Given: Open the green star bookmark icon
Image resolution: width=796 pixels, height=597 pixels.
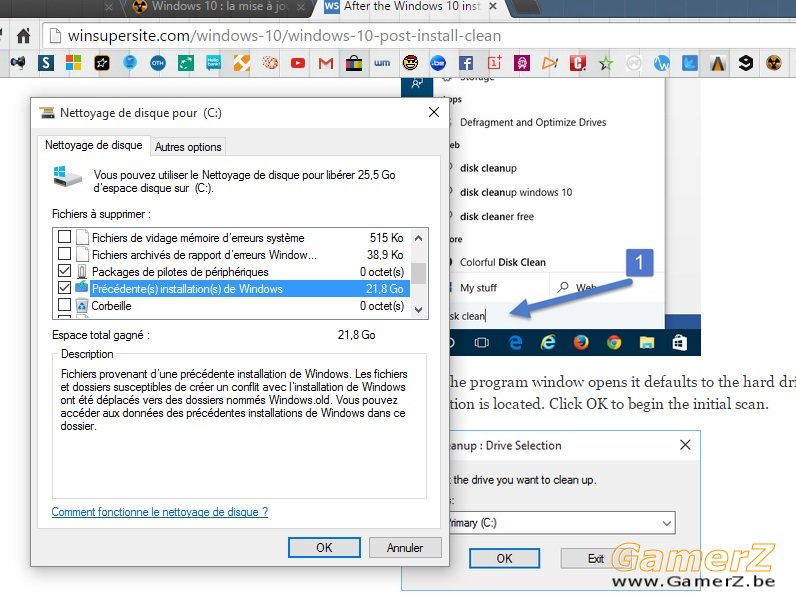Looking at the screenshot, I should 606,63.
